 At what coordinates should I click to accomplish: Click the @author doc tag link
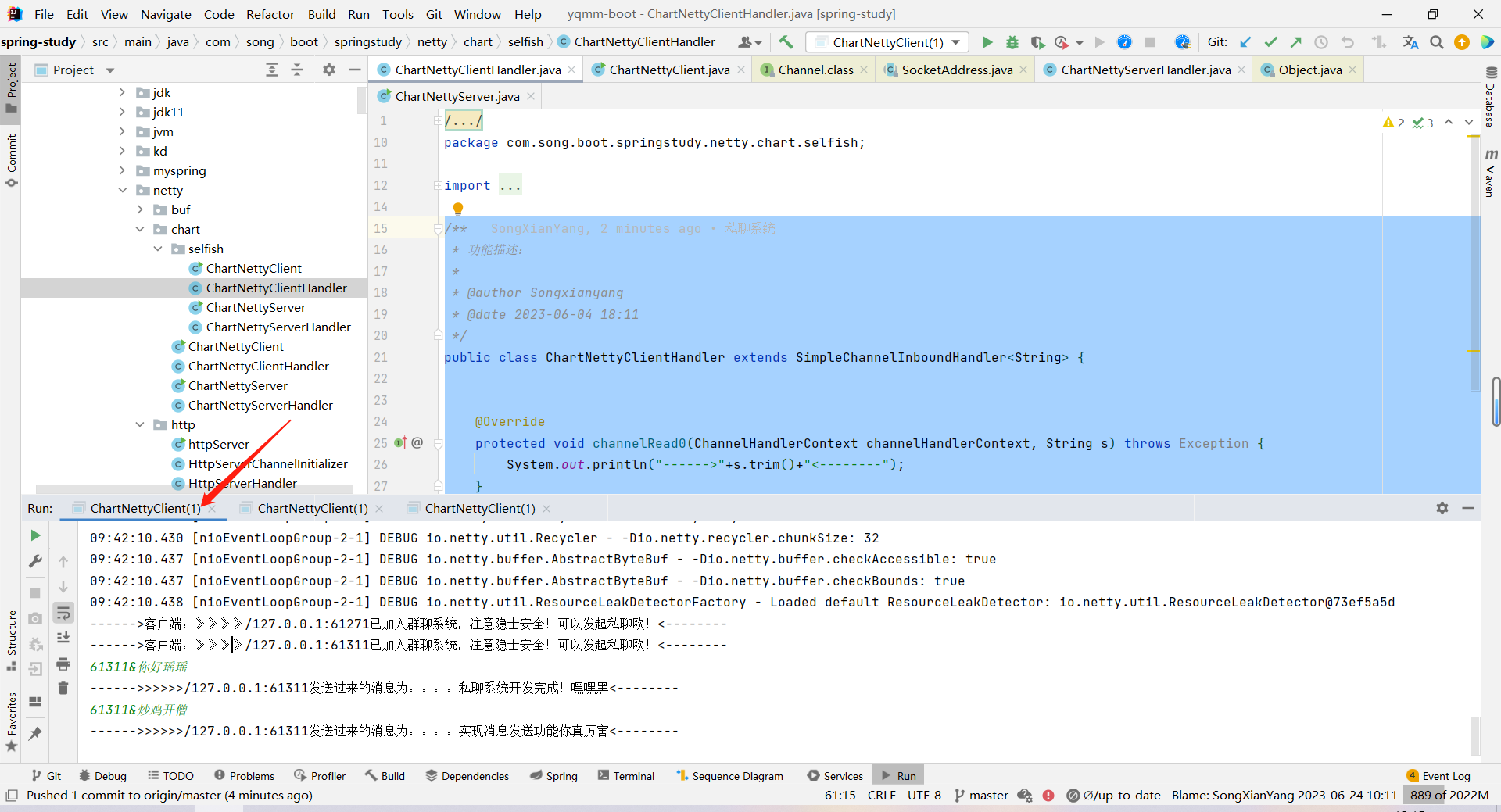click(494, 292)
